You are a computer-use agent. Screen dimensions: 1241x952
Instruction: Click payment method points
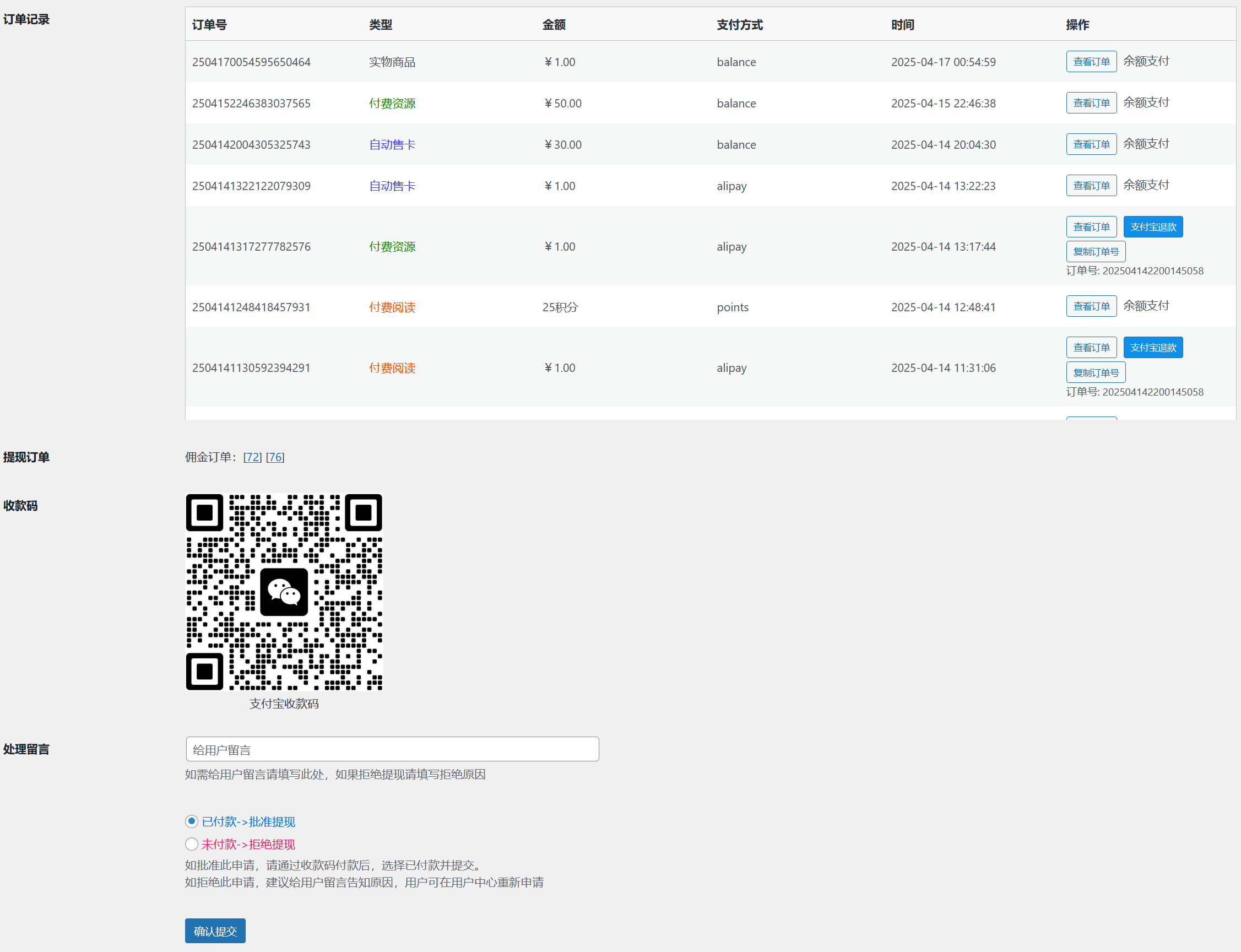coord(733,307)
